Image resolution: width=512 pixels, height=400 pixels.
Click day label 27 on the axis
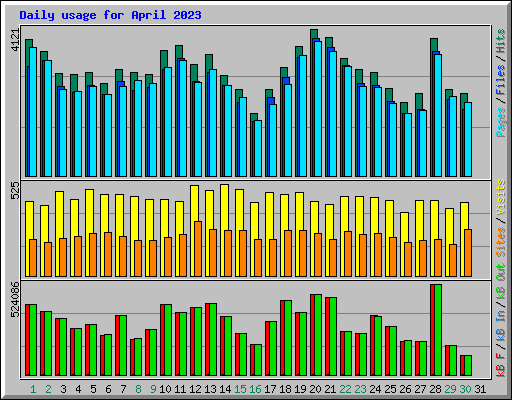point(420,389)
